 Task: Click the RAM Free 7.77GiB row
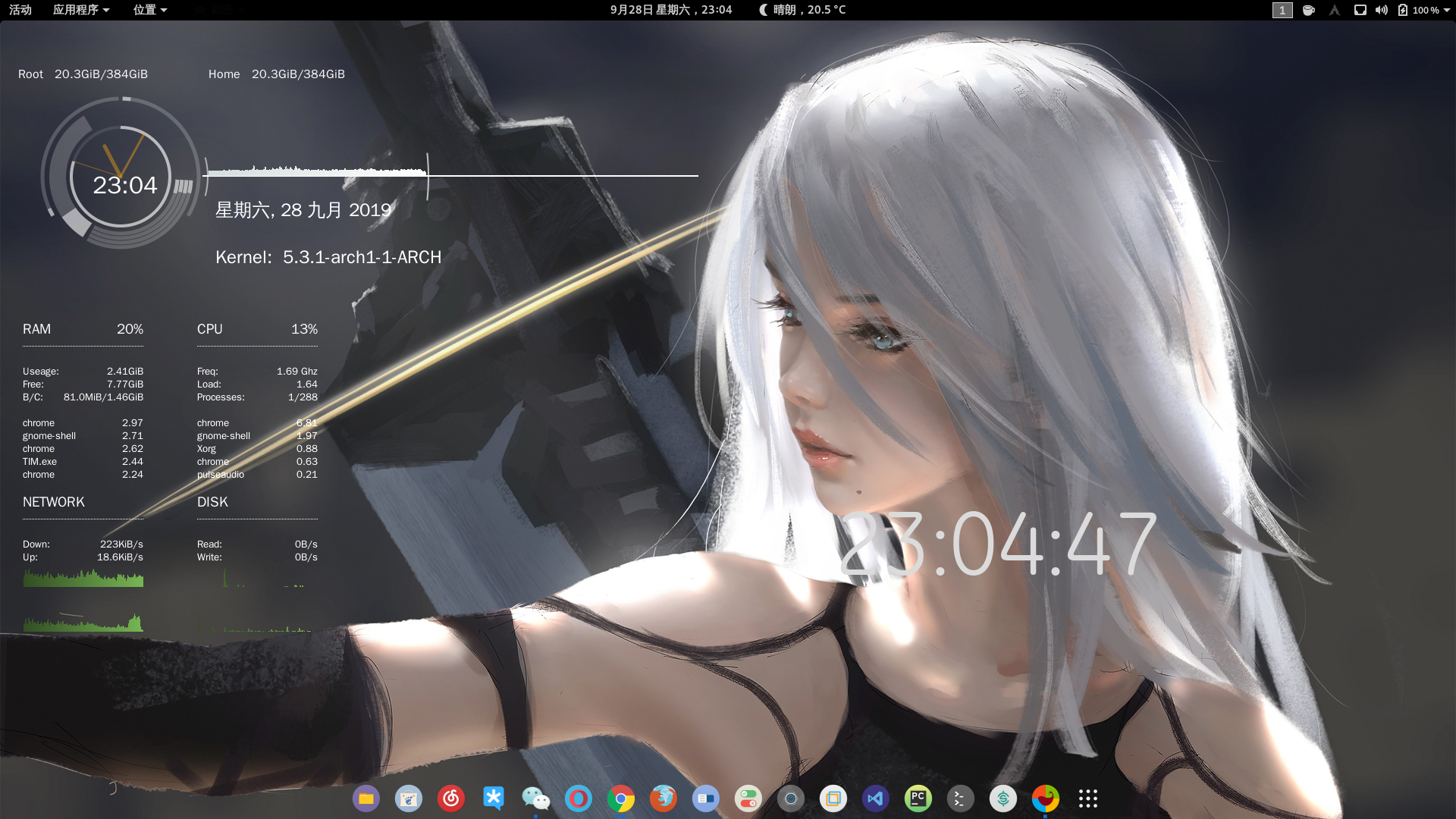(x=83, y=384)
